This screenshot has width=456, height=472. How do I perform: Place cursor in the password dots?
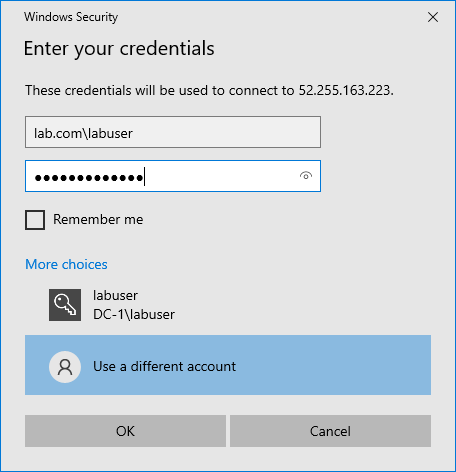pyautogui.click(x=89, y=178)
